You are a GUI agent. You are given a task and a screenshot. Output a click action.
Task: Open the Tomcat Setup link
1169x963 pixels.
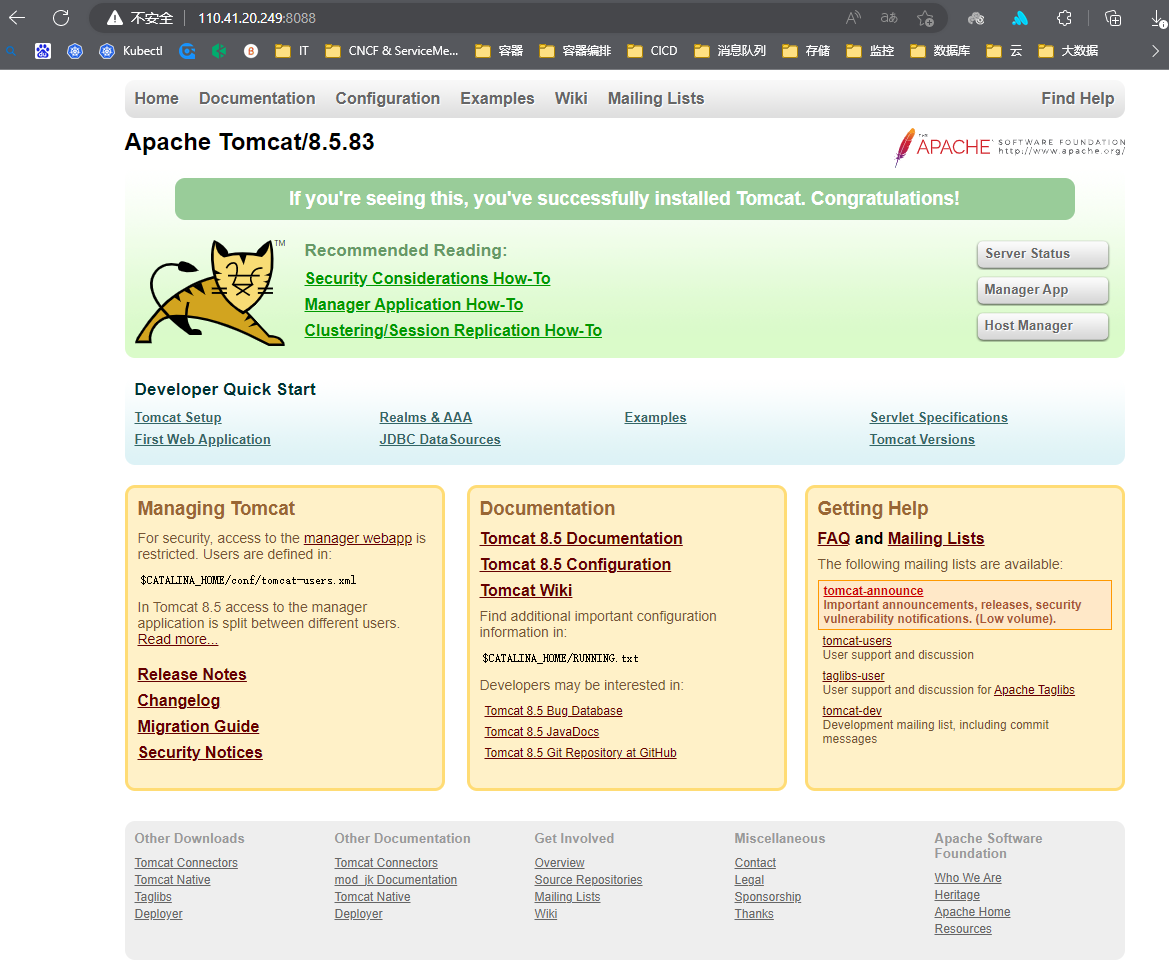[x=178, y=417]
